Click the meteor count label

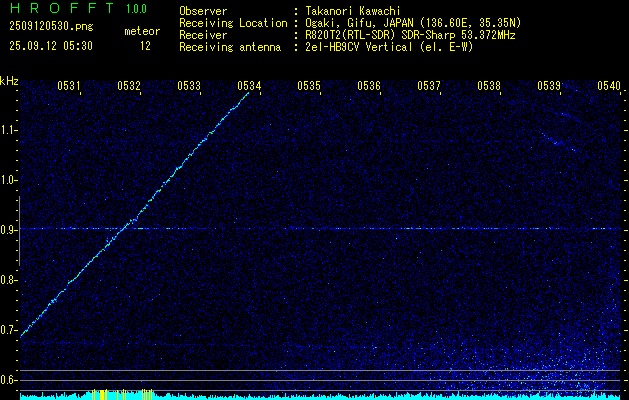(142, 31)
